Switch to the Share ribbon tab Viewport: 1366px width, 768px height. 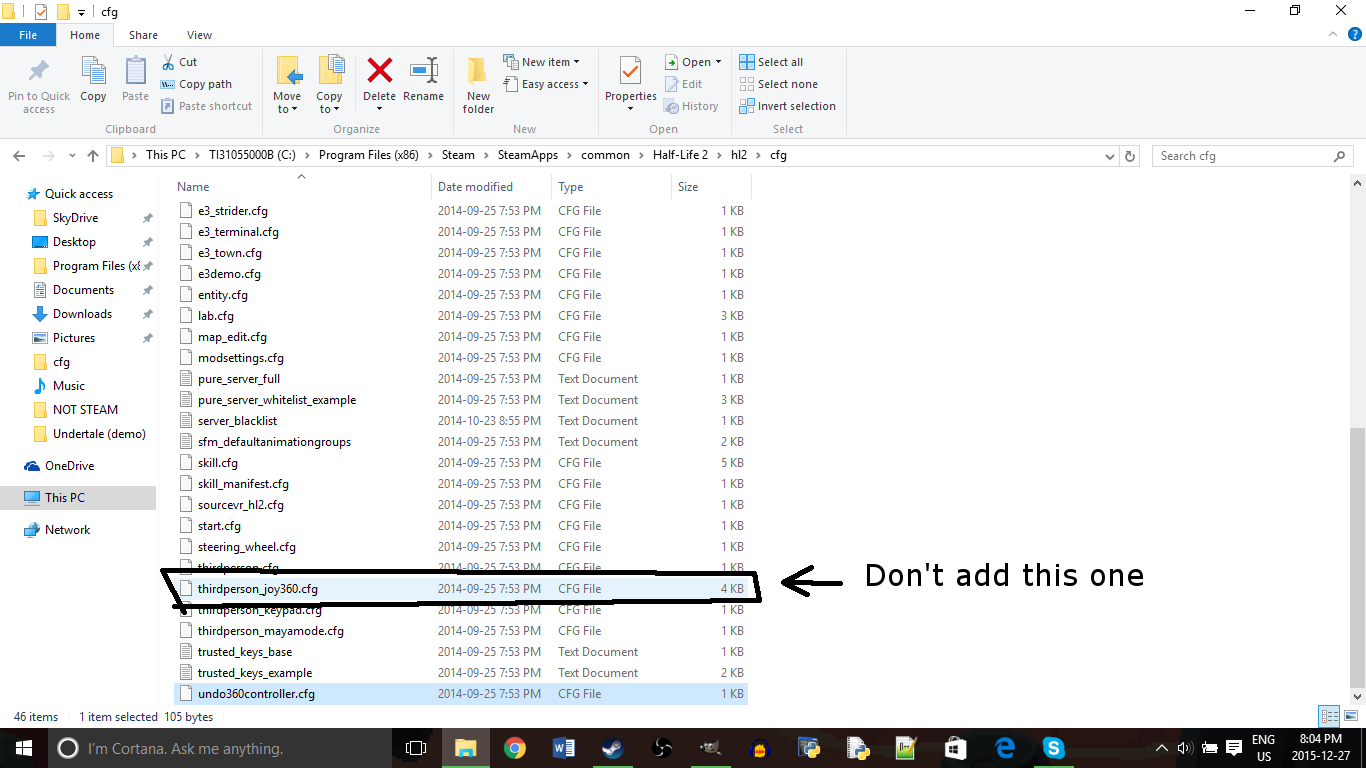[x=143, y=35]
